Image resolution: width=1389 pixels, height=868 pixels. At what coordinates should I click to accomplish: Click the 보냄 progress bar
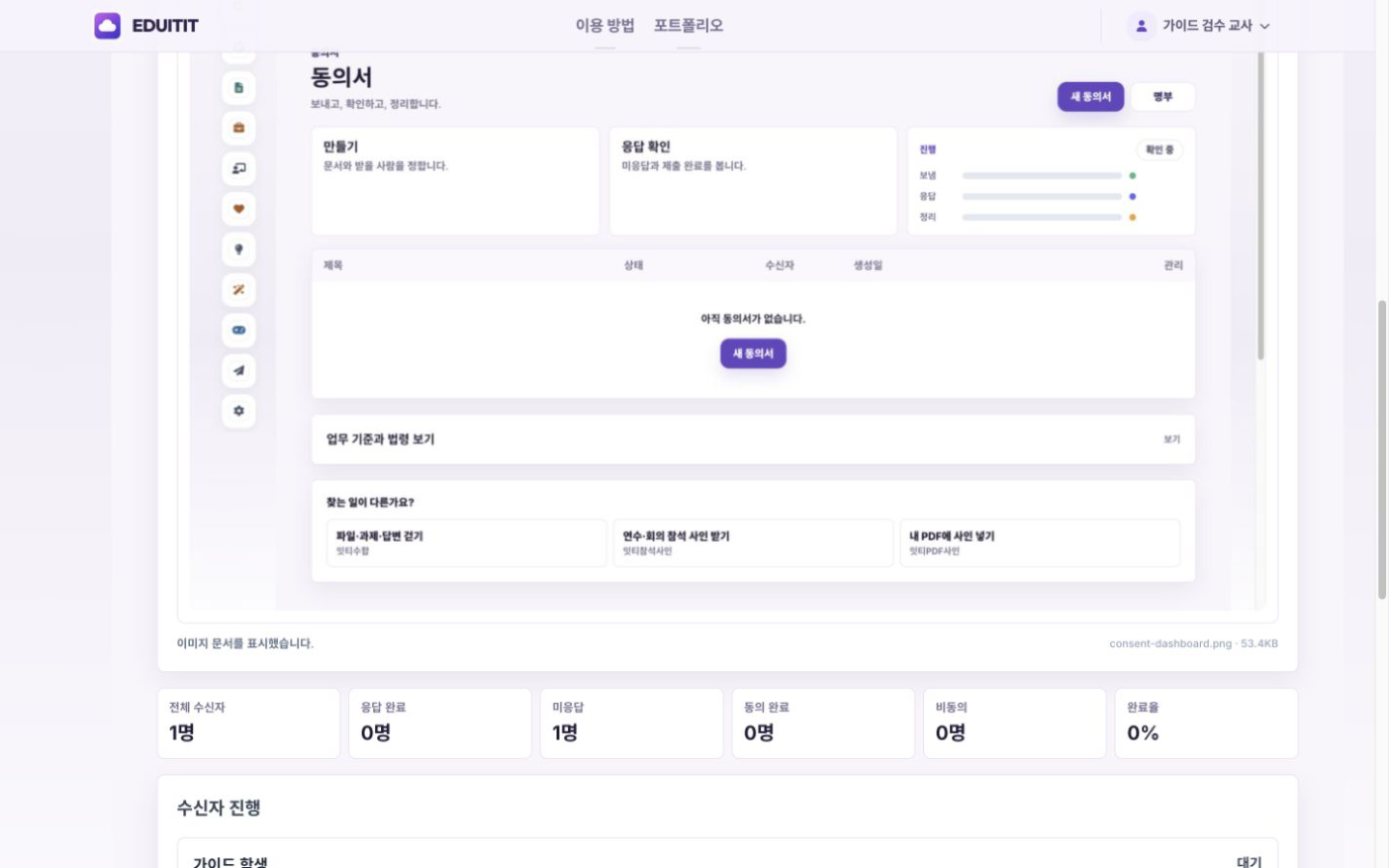point(1042,176)
